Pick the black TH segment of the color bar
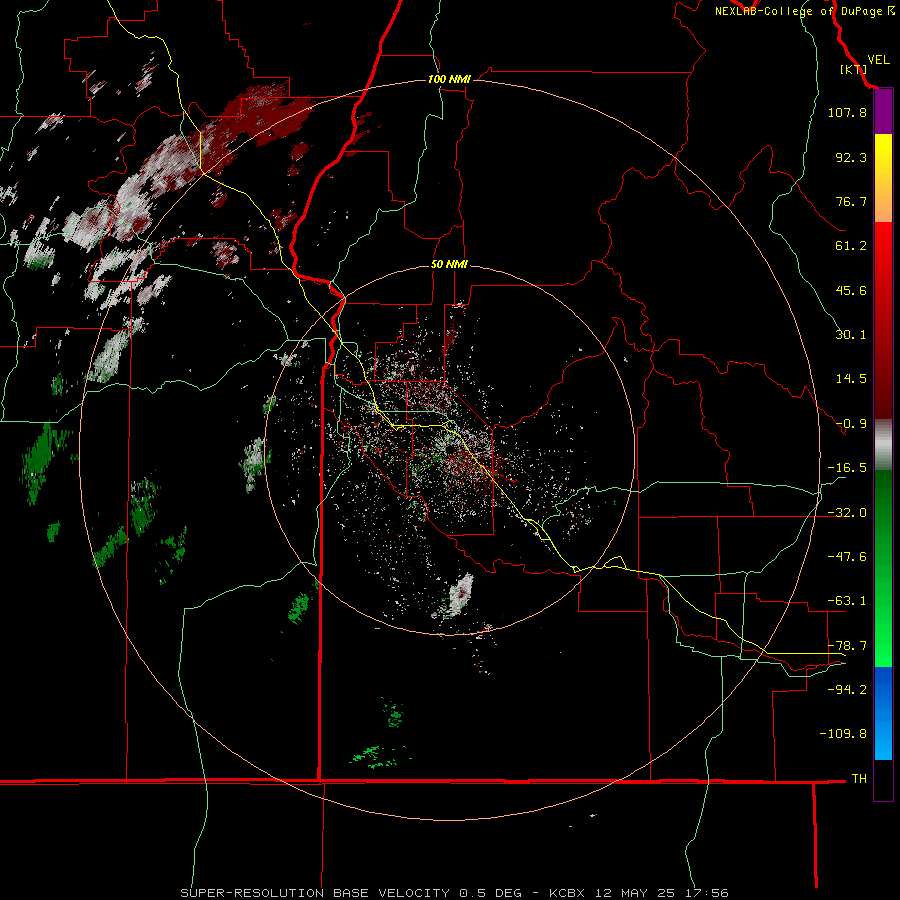The width and height of the screenshot is (900, 900). [x=883, y=779]
